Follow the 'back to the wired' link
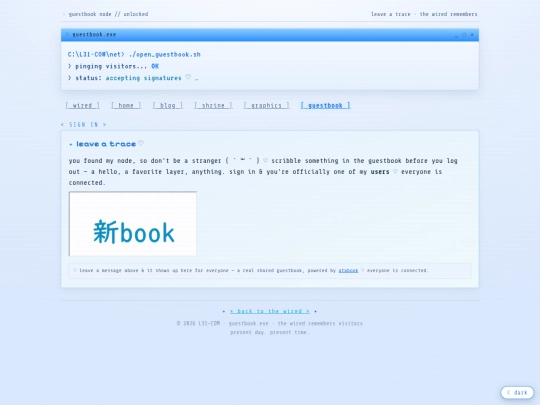Viewport: 540px width, 405px height. tap(270, 311)
